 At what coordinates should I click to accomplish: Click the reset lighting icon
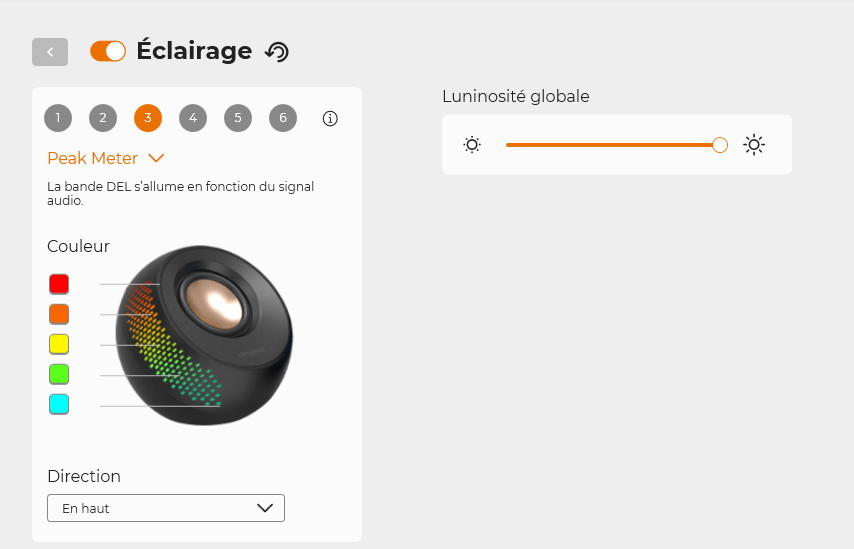tap(276, 52)
